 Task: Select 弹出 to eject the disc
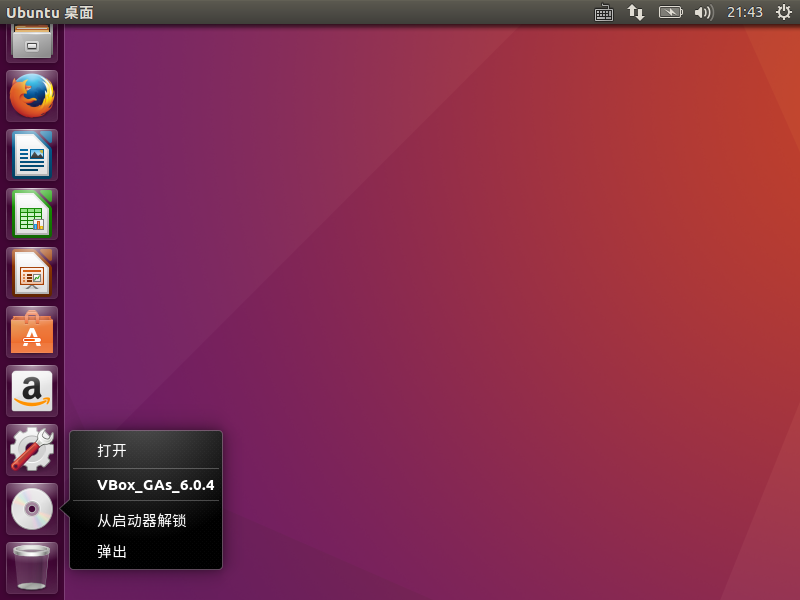pyautogui.click(x=146, y=552)
